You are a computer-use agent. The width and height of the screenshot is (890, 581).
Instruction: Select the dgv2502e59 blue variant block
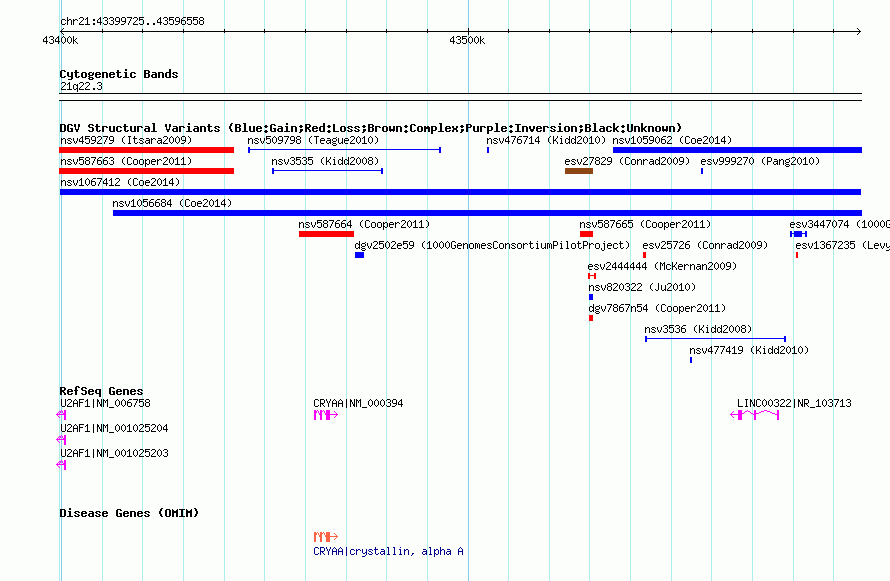coord(359,255)
